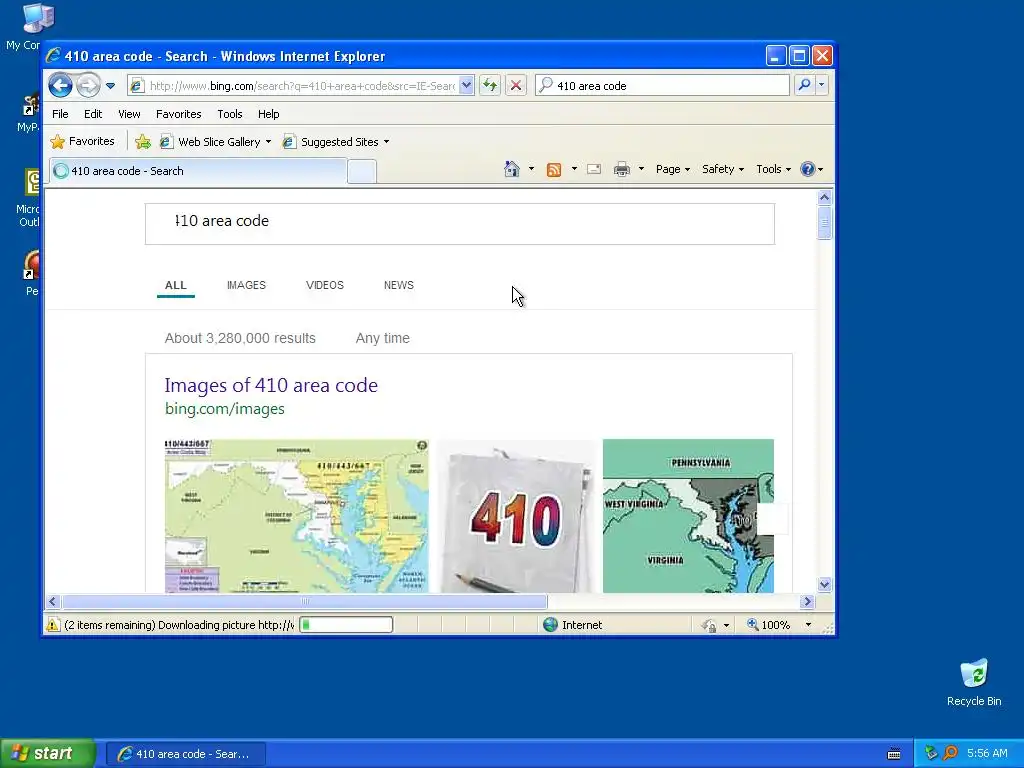Open the Edit menu
Viewport: 1024px width, 768px height.
pyautogui.click(x=93, y=114)
